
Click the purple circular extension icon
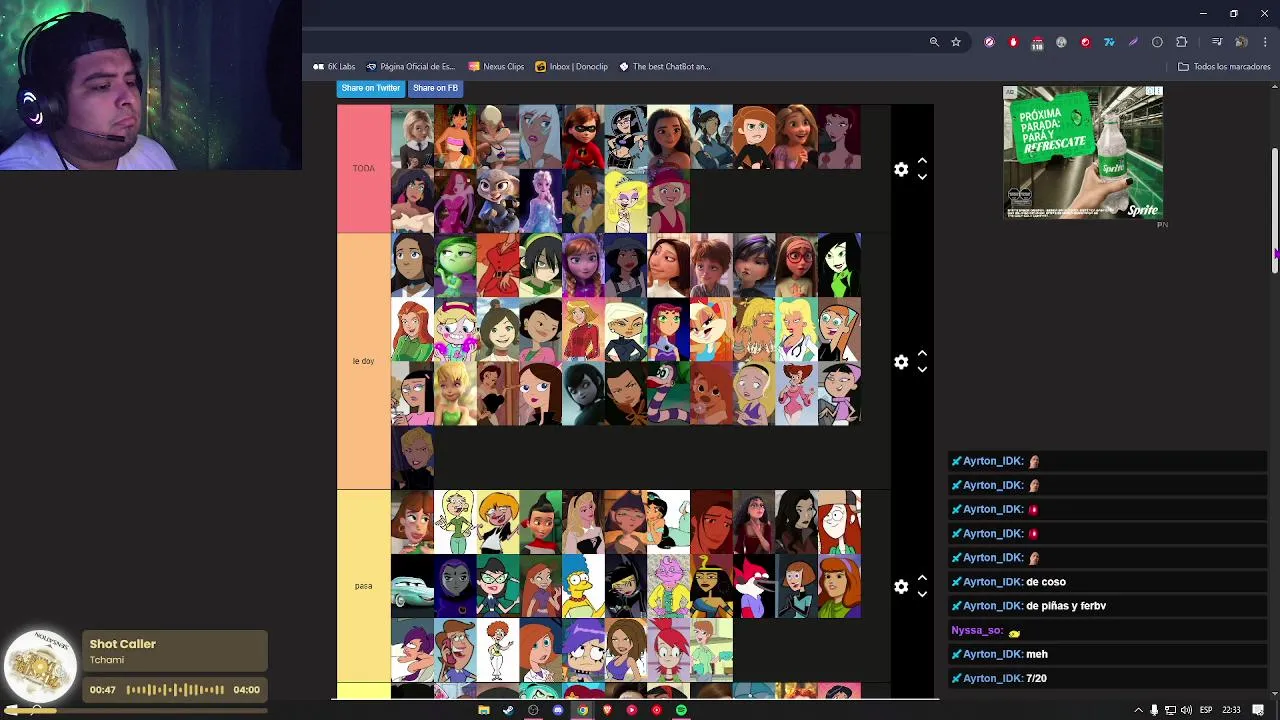[989, 42]
